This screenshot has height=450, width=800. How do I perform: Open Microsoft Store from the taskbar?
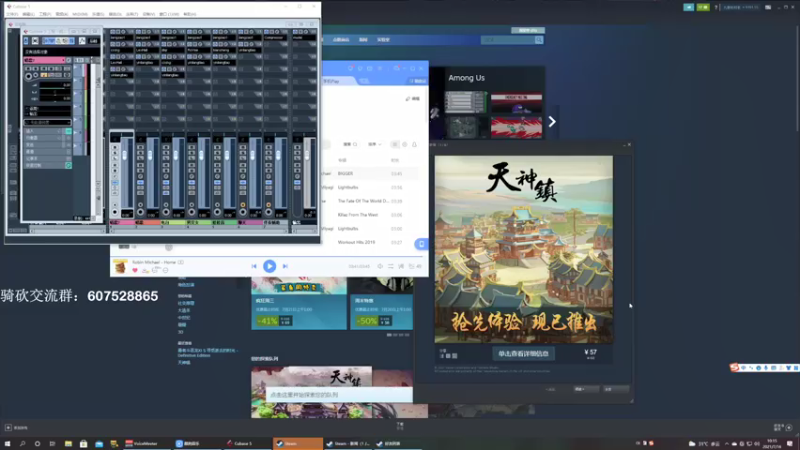(x=83, y=443)
